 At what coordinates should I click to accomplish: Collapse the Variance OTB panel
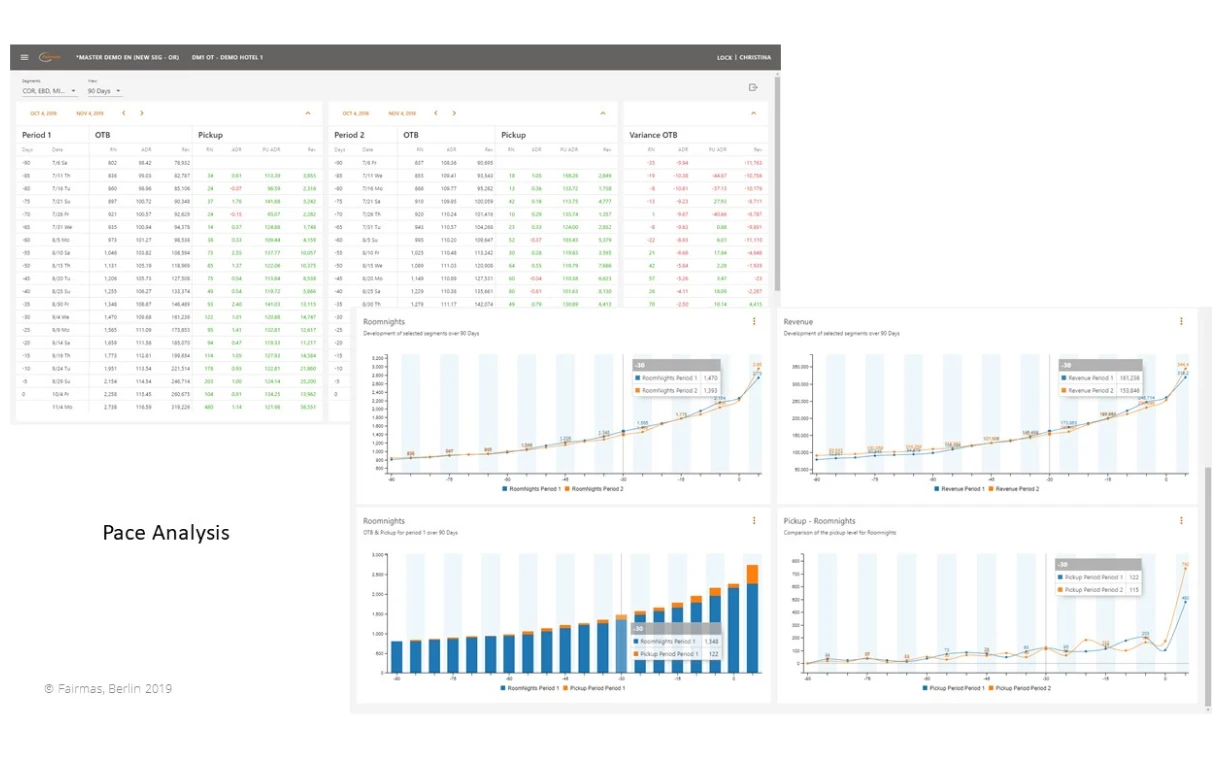(753, 114)
